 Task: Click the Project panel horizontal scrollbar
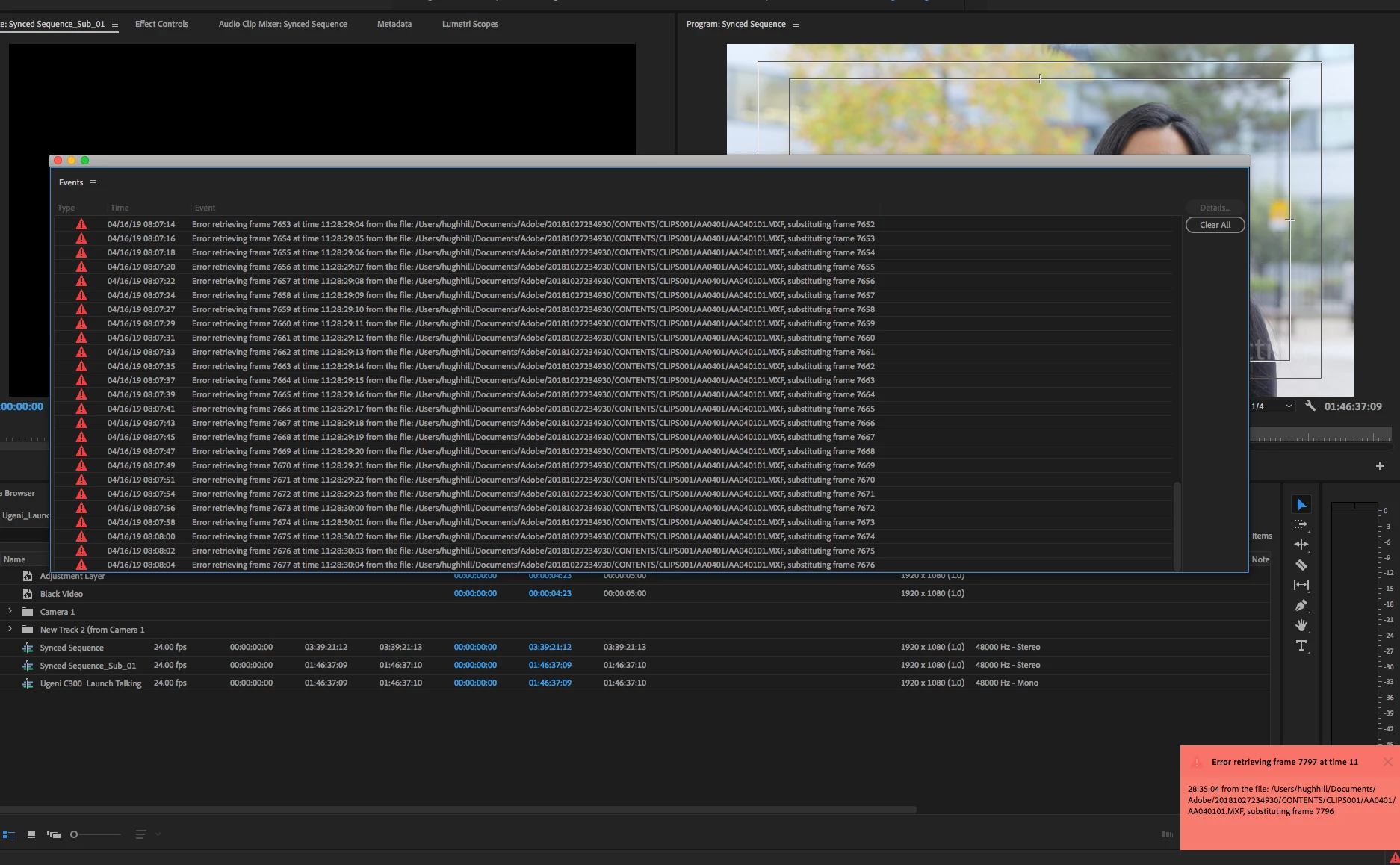click(x=457, y=810)
